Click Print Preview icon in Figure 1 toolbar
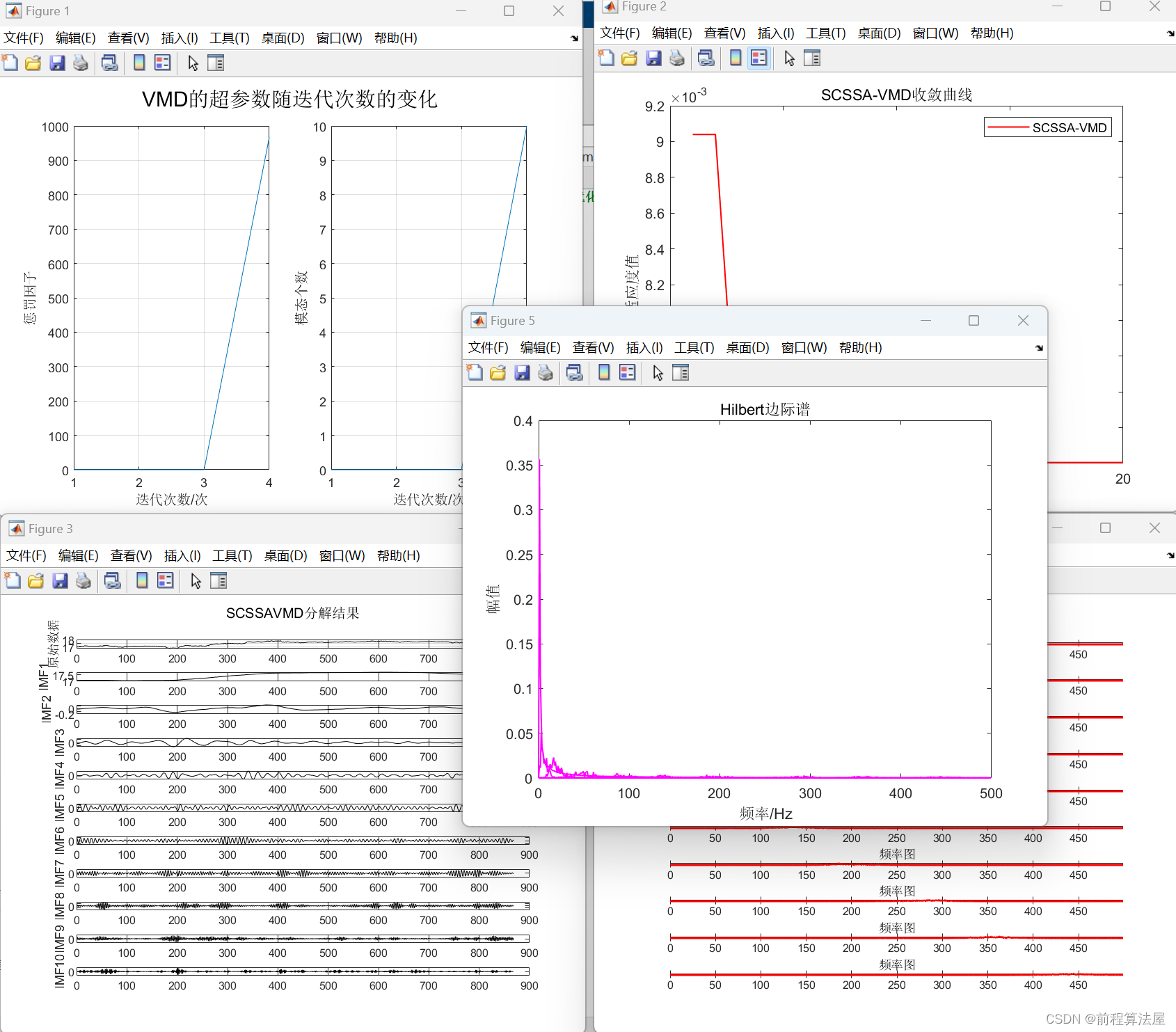 [x=110, y=63]
